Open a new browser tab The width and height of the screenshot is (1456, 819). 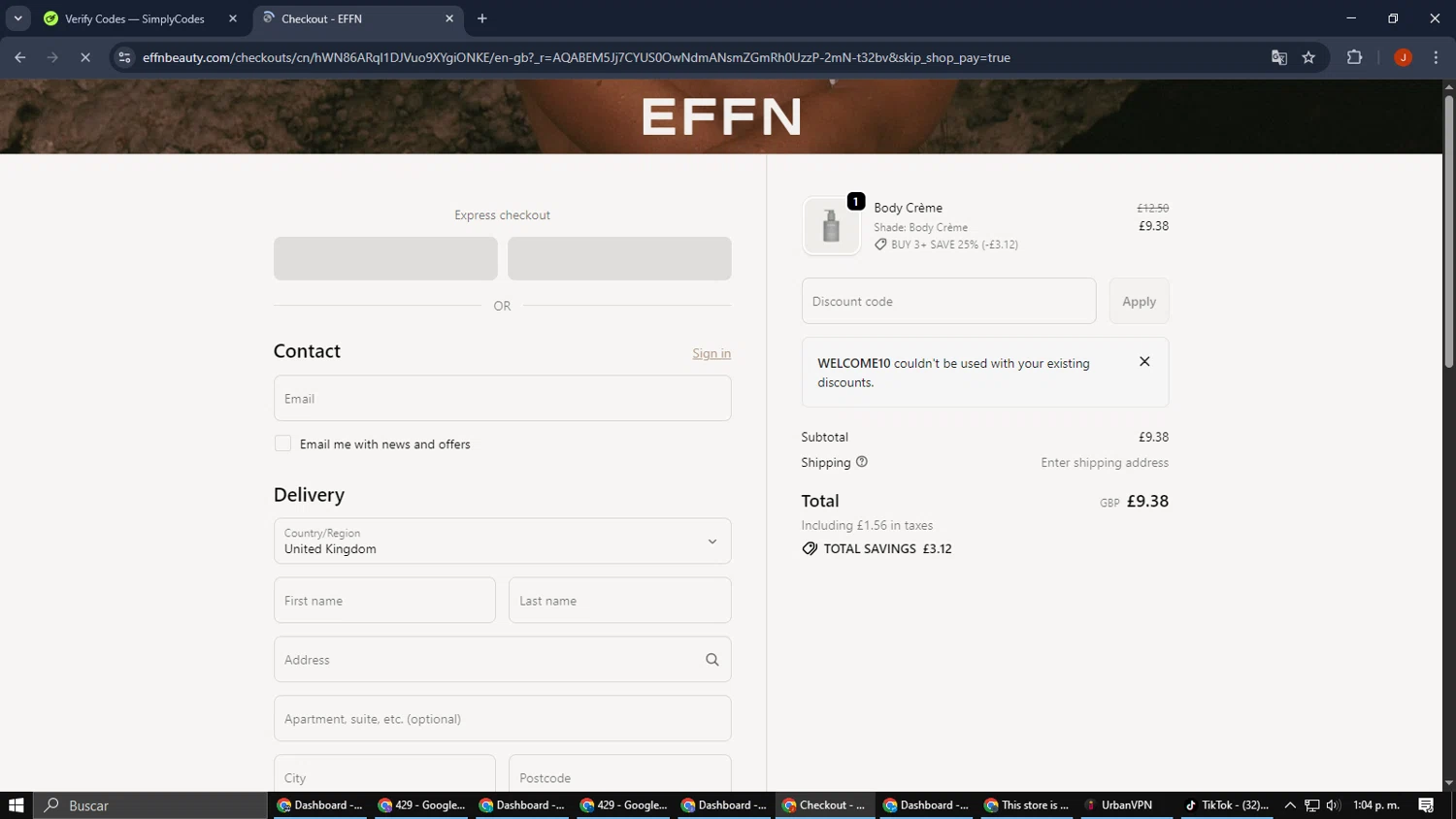pyautogui.click(x=482, y=18)
